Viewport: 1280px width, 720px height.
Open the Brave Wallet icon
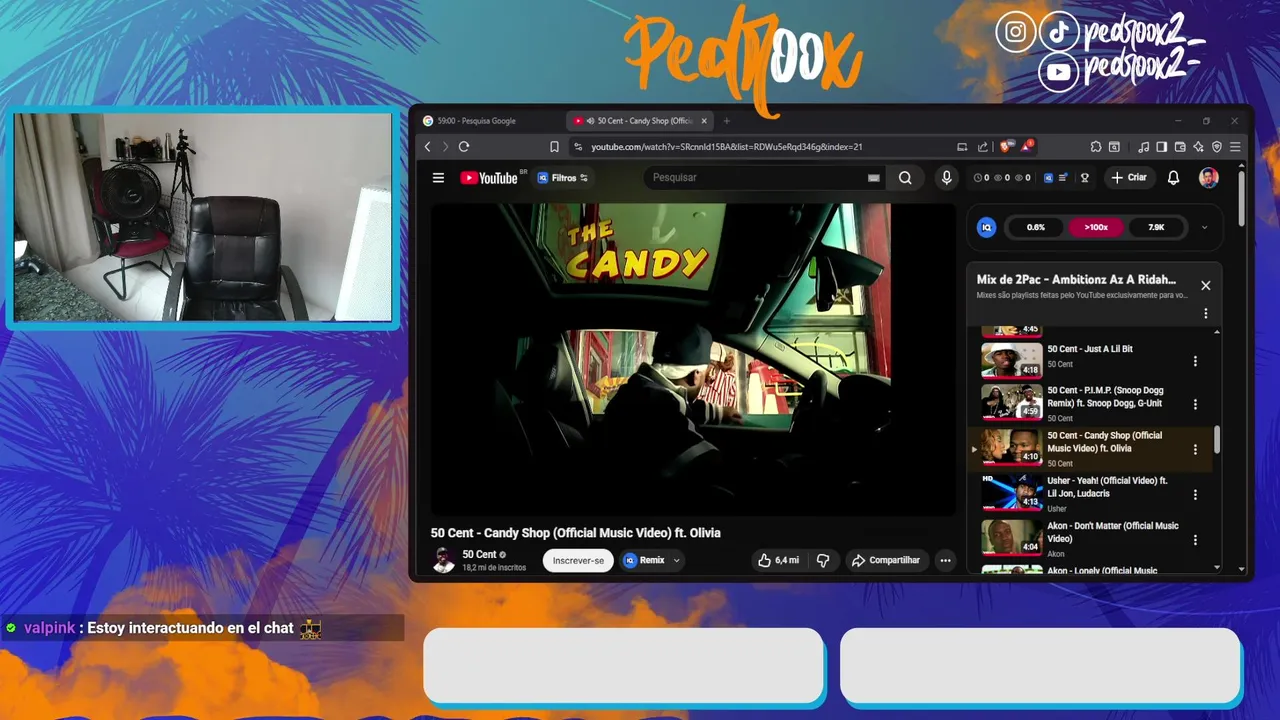point(1180,147)
